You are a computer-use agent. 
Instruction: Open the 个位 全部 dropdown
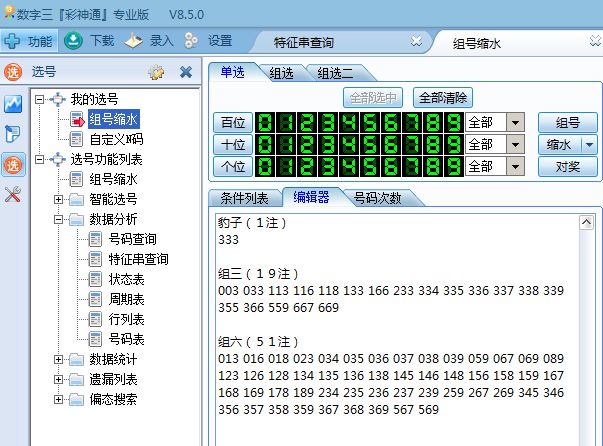tap(515, 167)
